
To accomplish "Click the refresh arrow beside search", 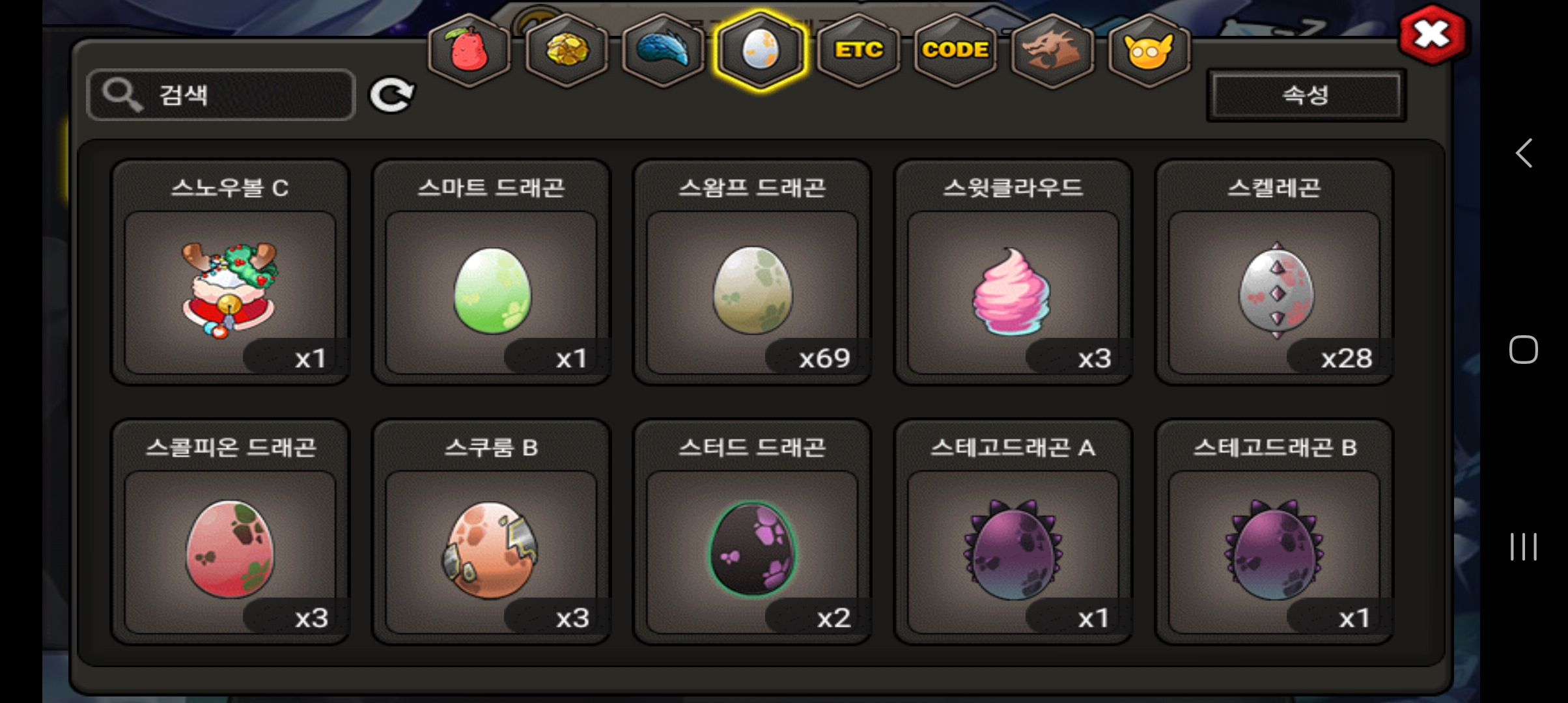I will 391,96.
